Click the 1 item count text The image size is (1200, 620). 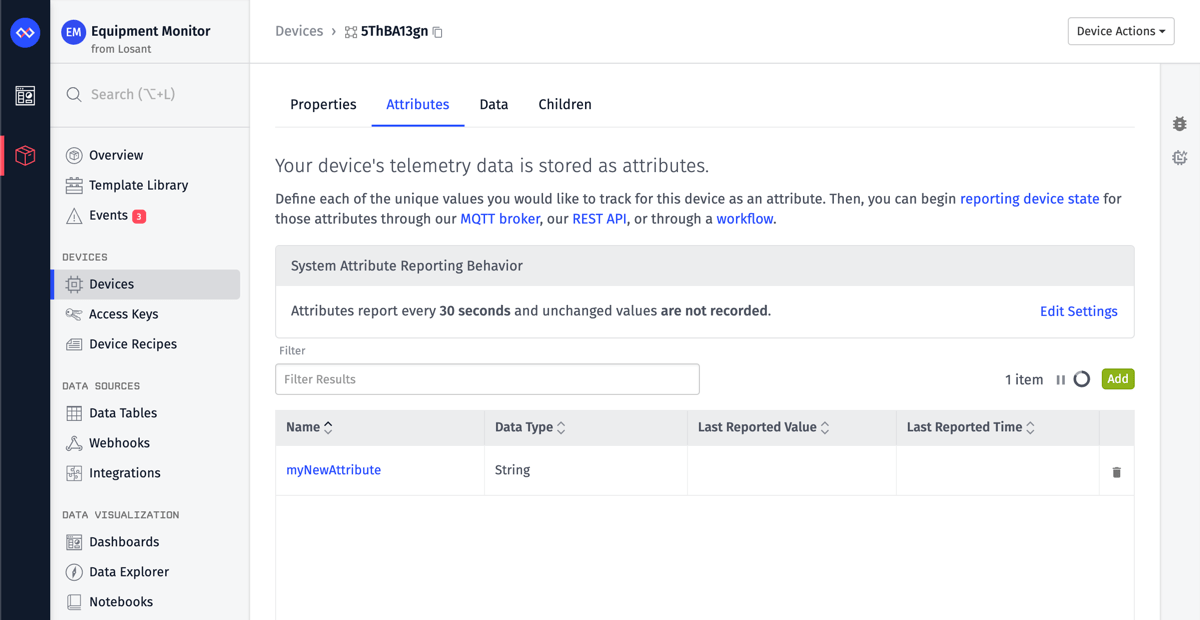coord(1024,380)
